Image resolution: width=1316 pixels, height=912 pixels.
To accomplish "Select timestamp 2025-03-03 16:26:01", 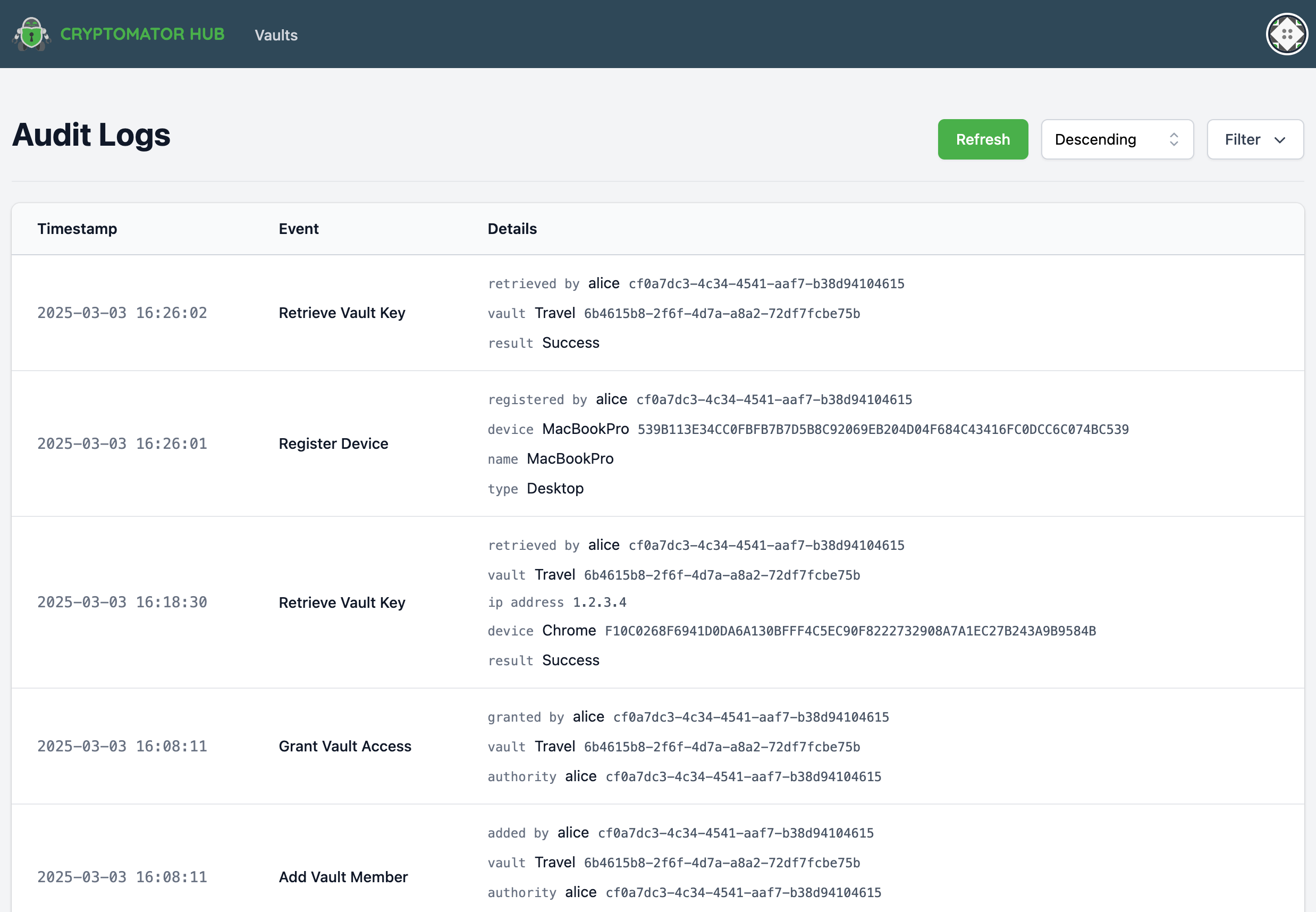I will (x=122, y=444).
